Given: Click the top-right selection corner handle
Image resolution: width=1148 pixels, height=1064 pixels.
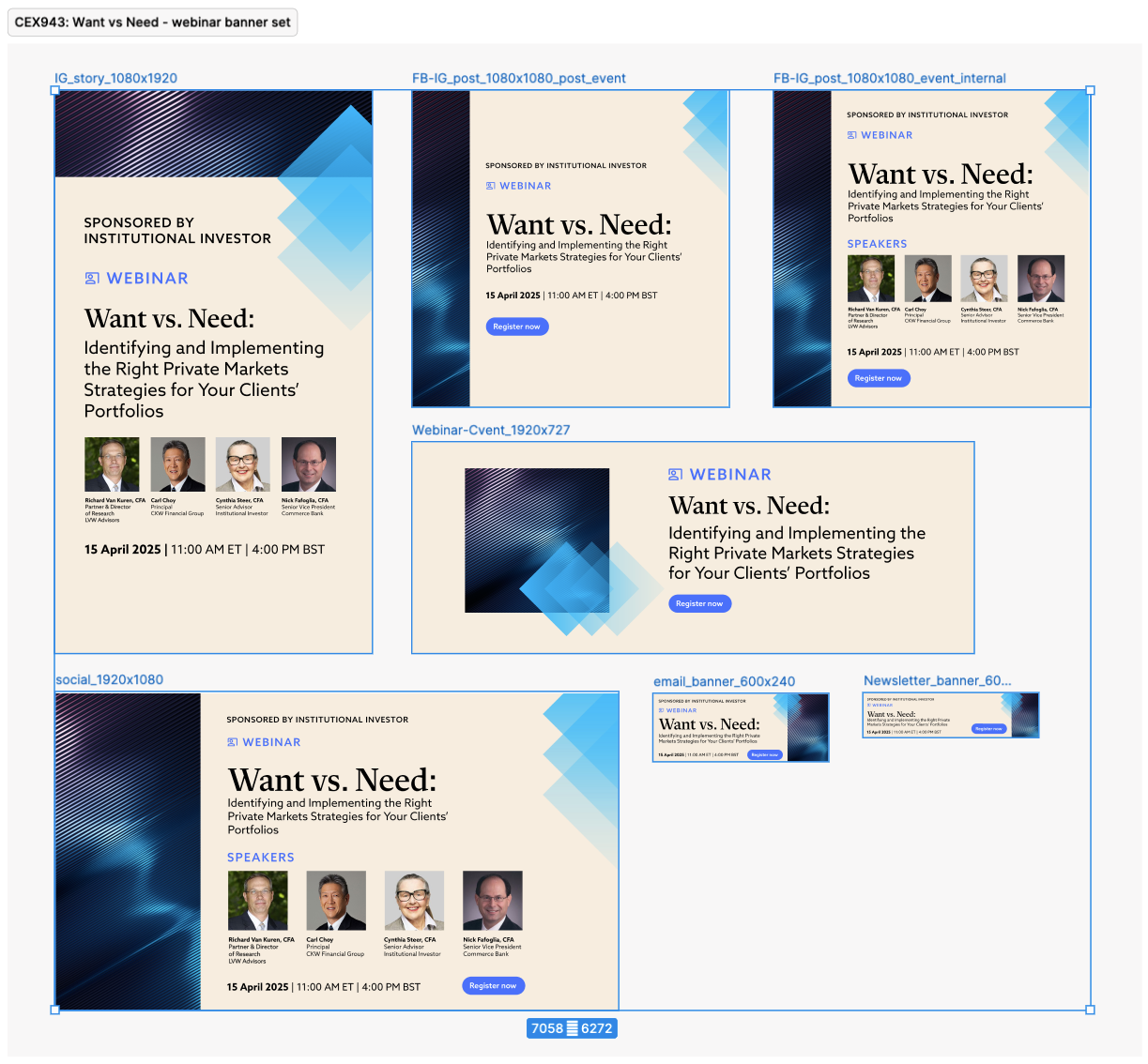Looking at the screenshot, I should click(1090, 91).
